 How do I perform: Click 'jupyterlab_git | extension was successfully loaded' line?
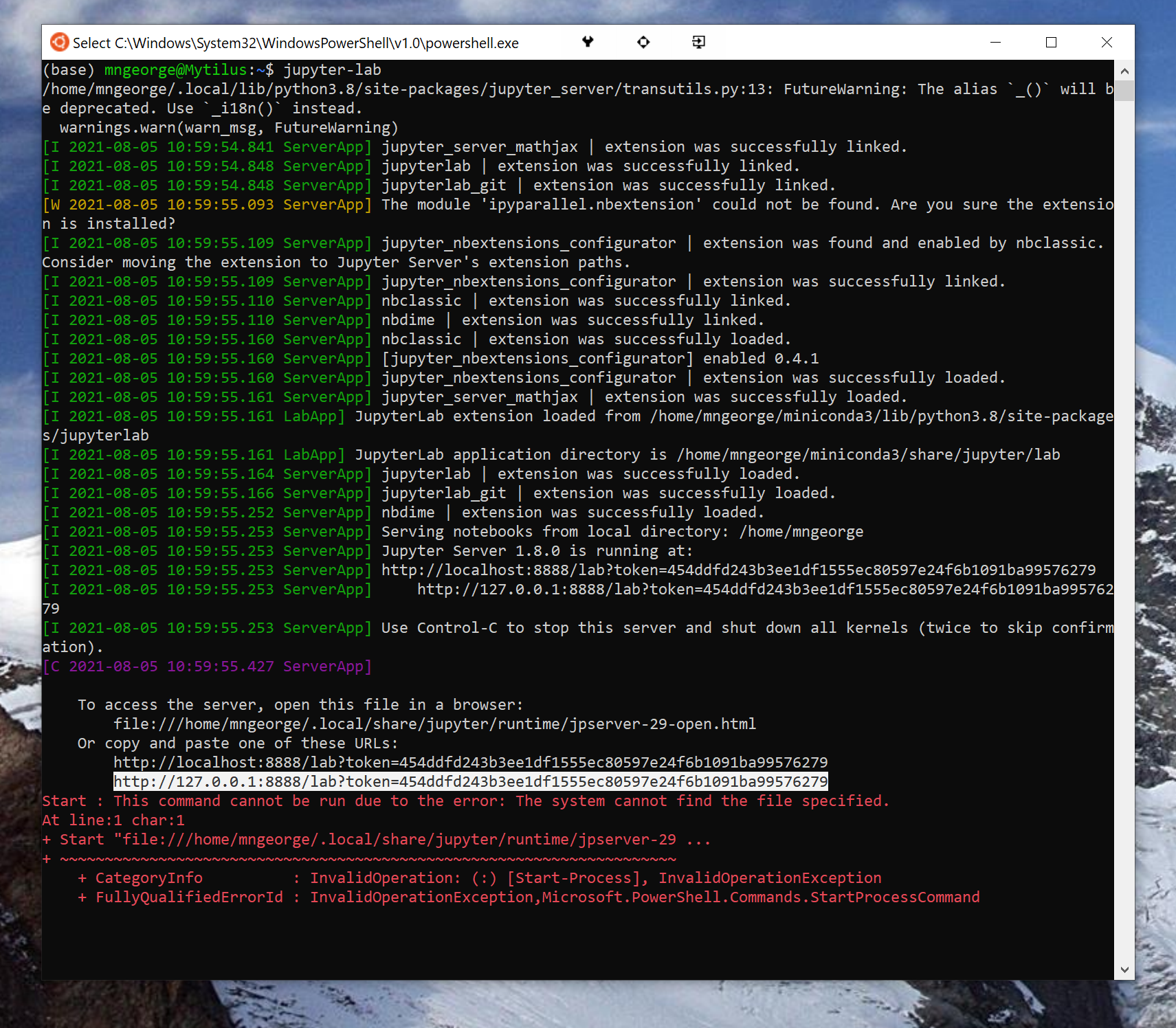439,493
